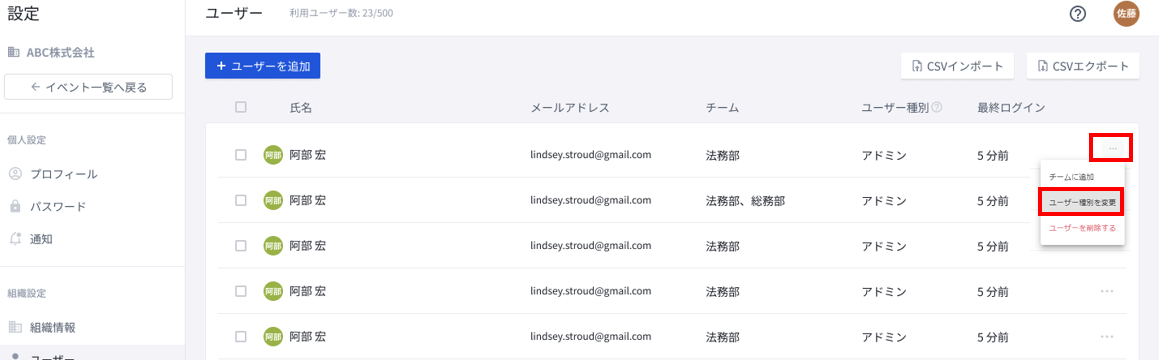Click the ユーザーを追加 button
Viewport: 1167px width, 360px height.
[x=263, y=65]
